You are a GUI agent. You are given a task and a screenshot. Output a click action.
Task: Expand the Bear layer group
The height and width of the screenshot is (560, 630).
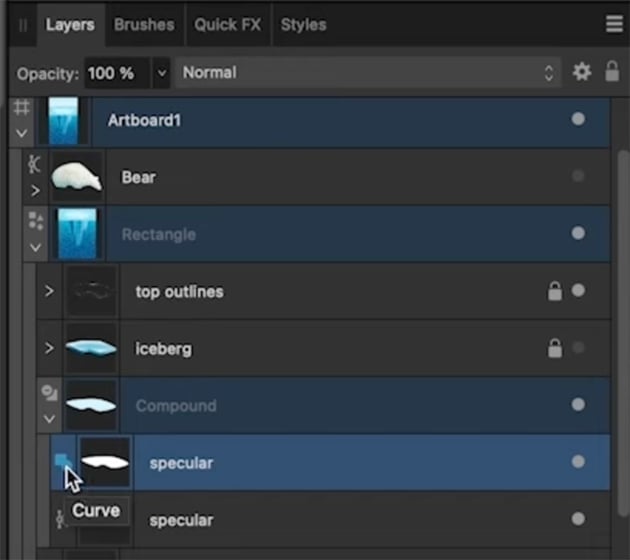click(35, 190)
